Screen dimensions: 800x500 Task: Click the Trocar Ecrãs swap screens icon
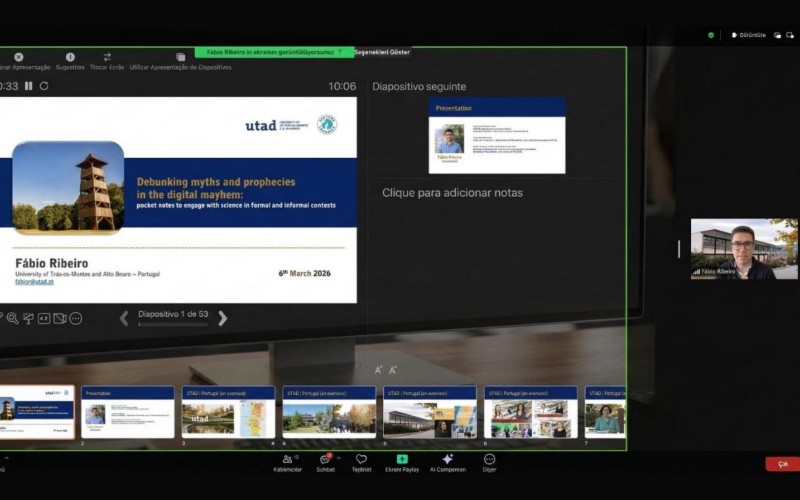107,58
